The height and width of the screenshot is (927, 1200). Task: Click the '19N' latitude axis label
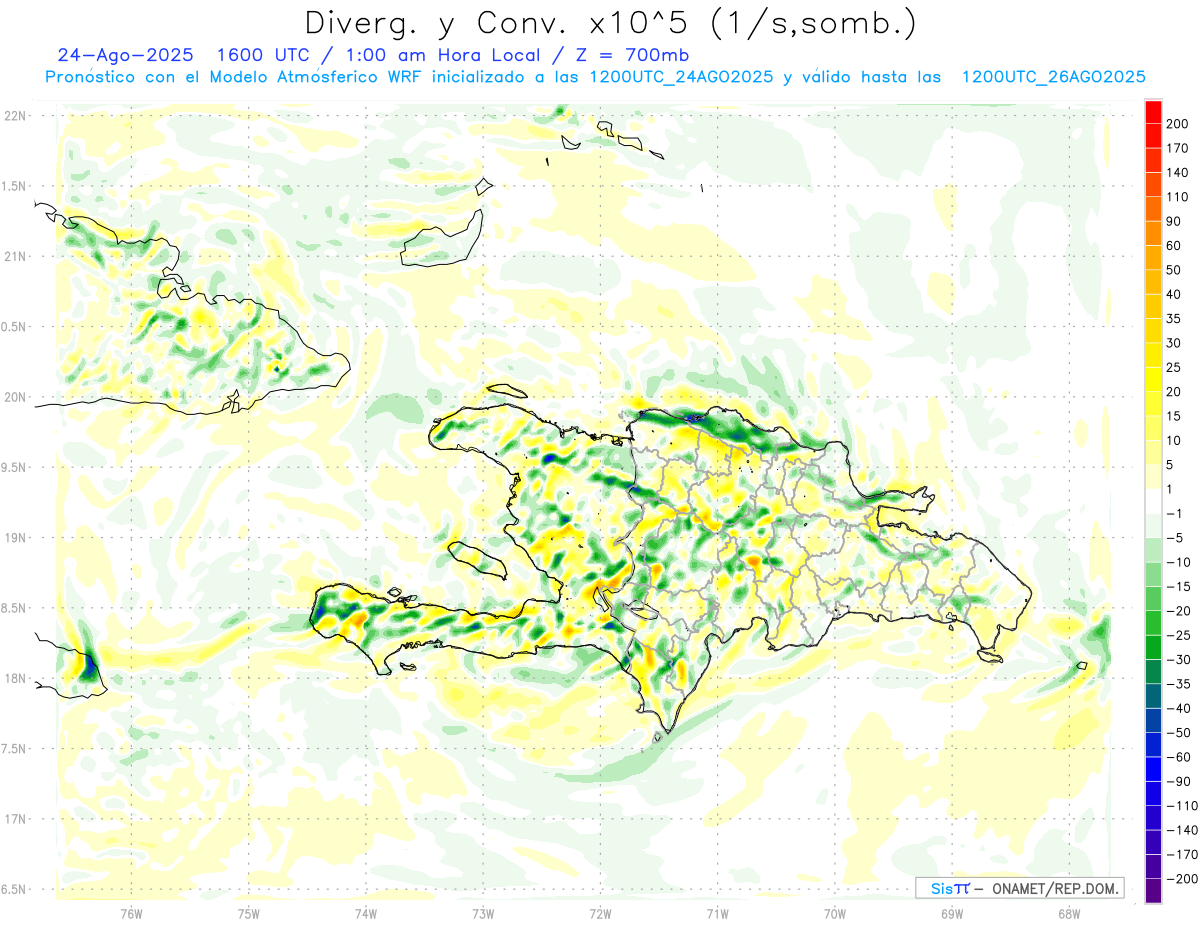[x=15, y=537]
